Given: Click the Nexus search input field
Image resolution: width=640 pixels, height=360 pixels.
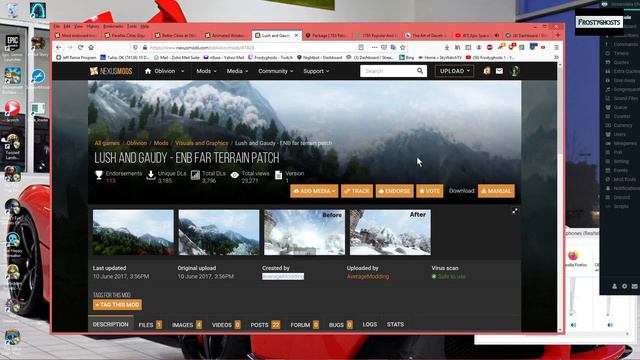Looking at the screenshot, I should point(388,71).
